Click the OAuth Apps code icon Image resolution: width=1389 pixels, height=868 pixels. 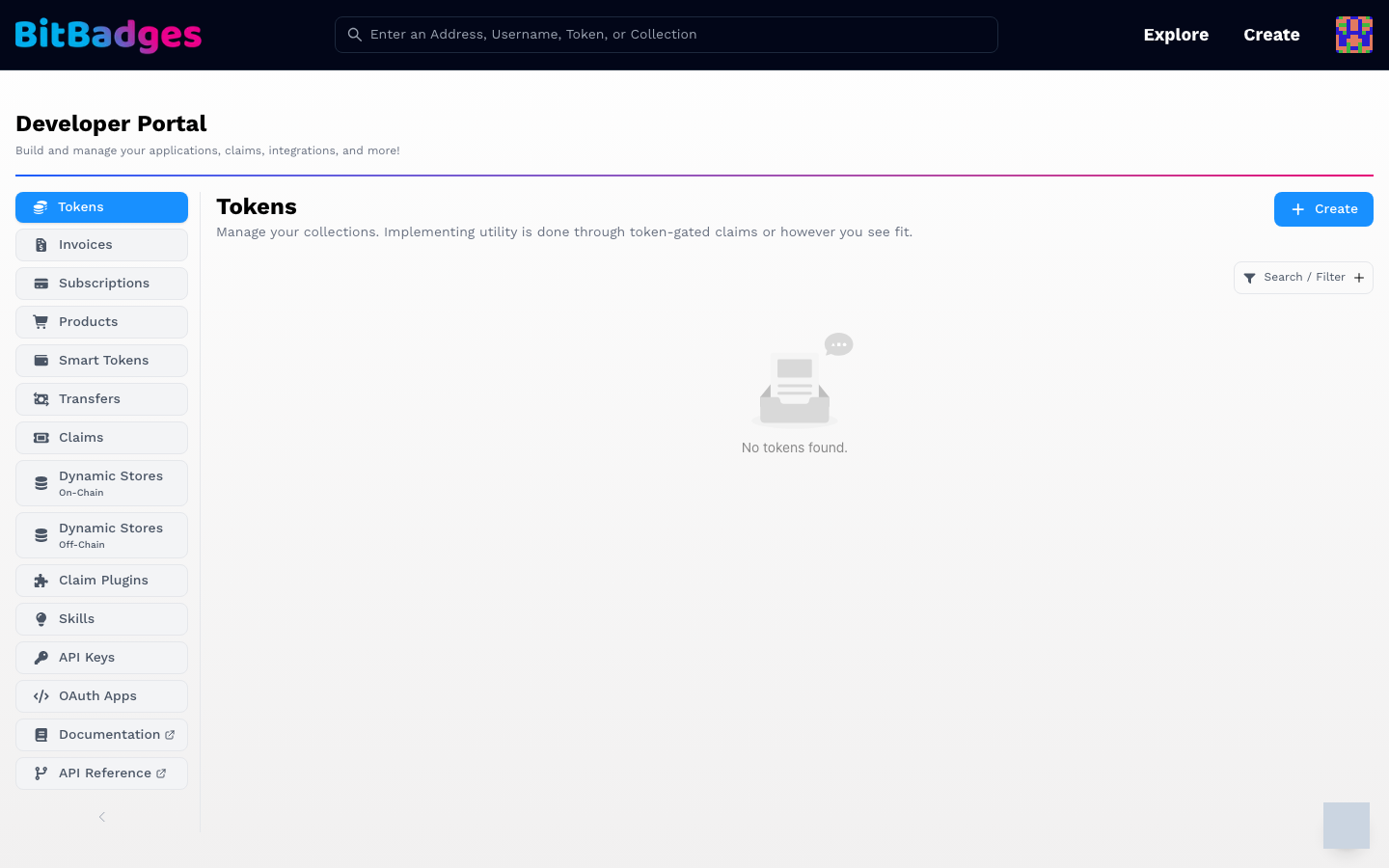coord(41,696)
